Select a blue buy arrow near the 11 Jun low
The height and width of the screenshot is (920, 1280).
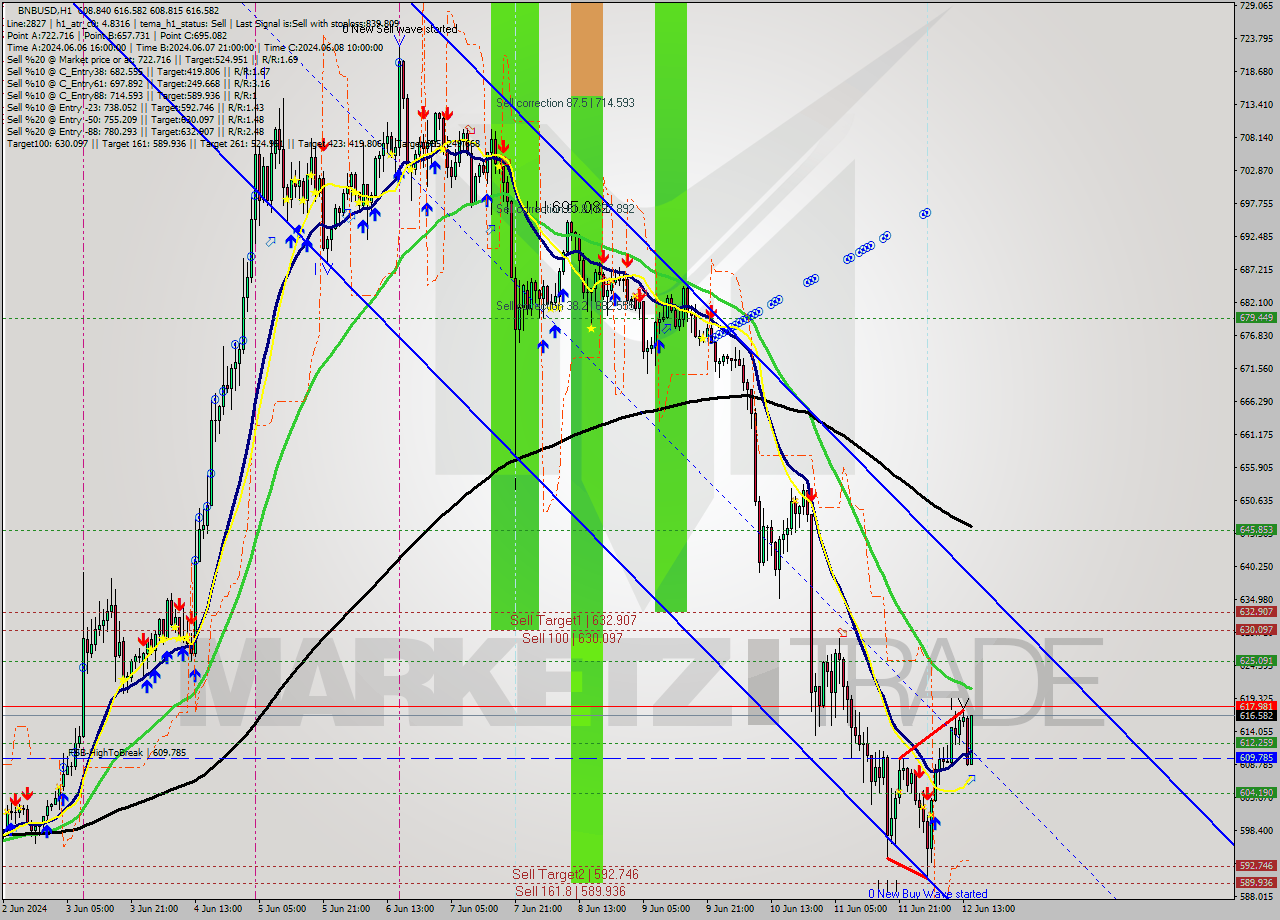(x=936, y=823)
